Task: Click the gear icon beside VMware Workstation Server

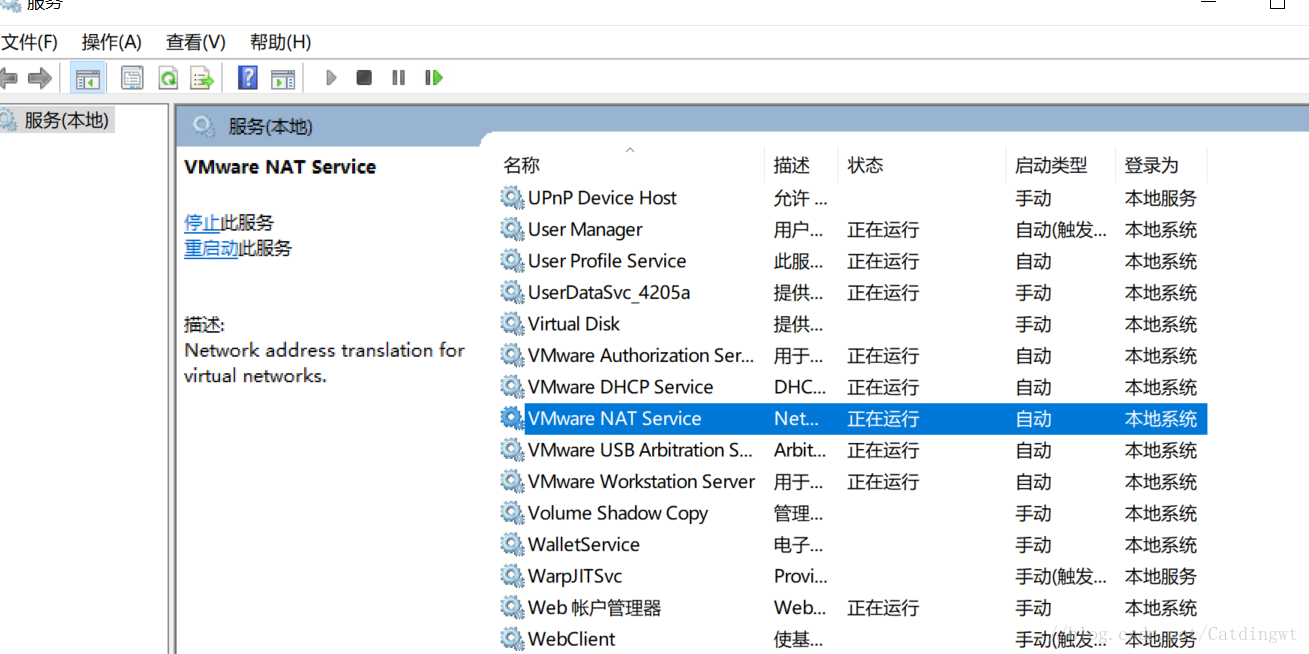Action: 512,482
